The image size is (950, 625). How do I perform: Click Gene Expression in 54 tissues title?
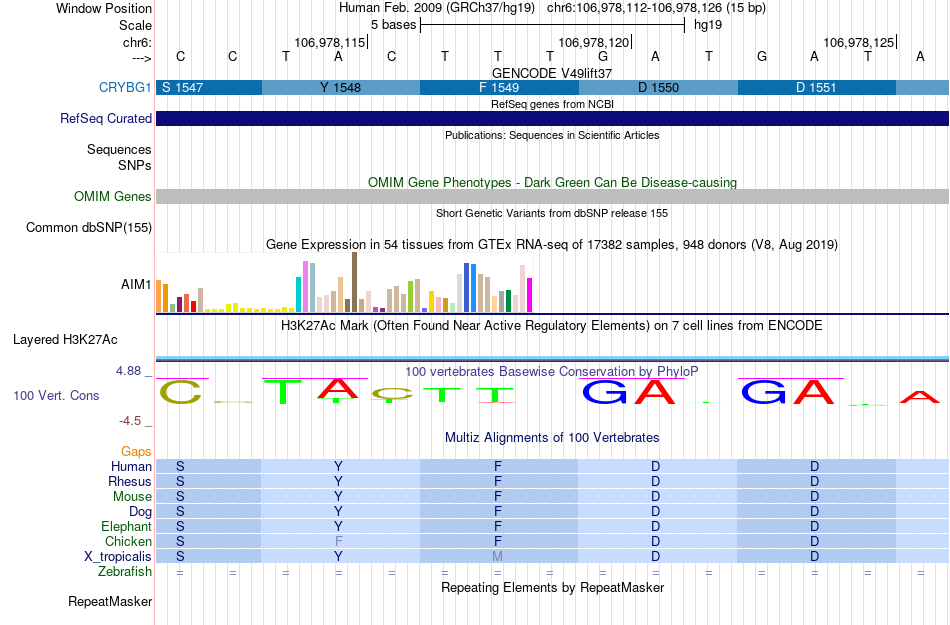552,245
